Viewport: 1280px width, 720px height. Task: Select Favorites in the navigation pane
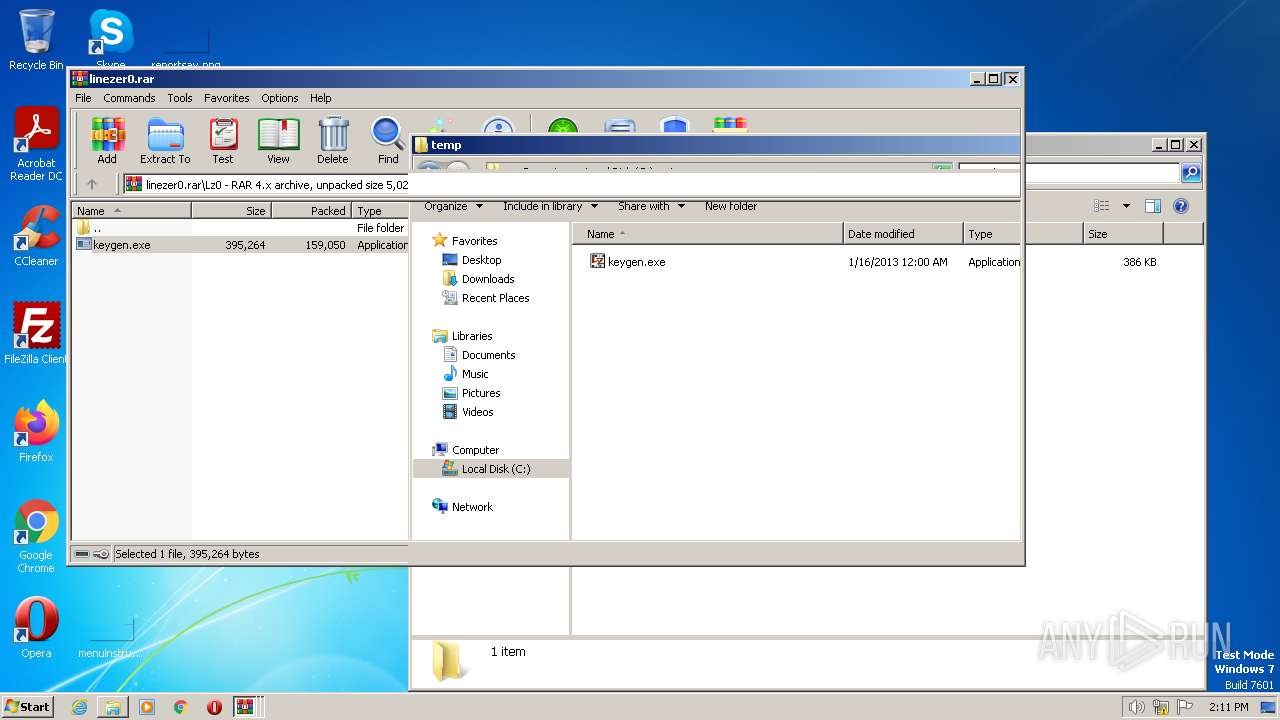(x=465, y=241)
